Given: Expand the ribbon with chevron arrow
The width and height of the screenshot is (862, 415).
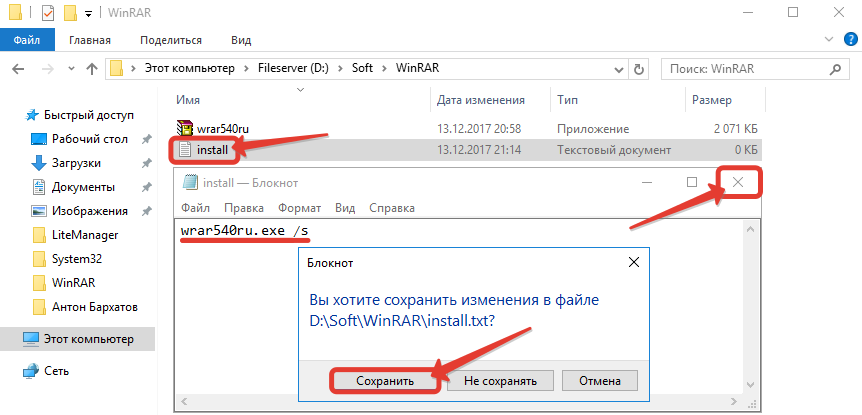Looking at the screenshot, I should [x=828, y=40].
